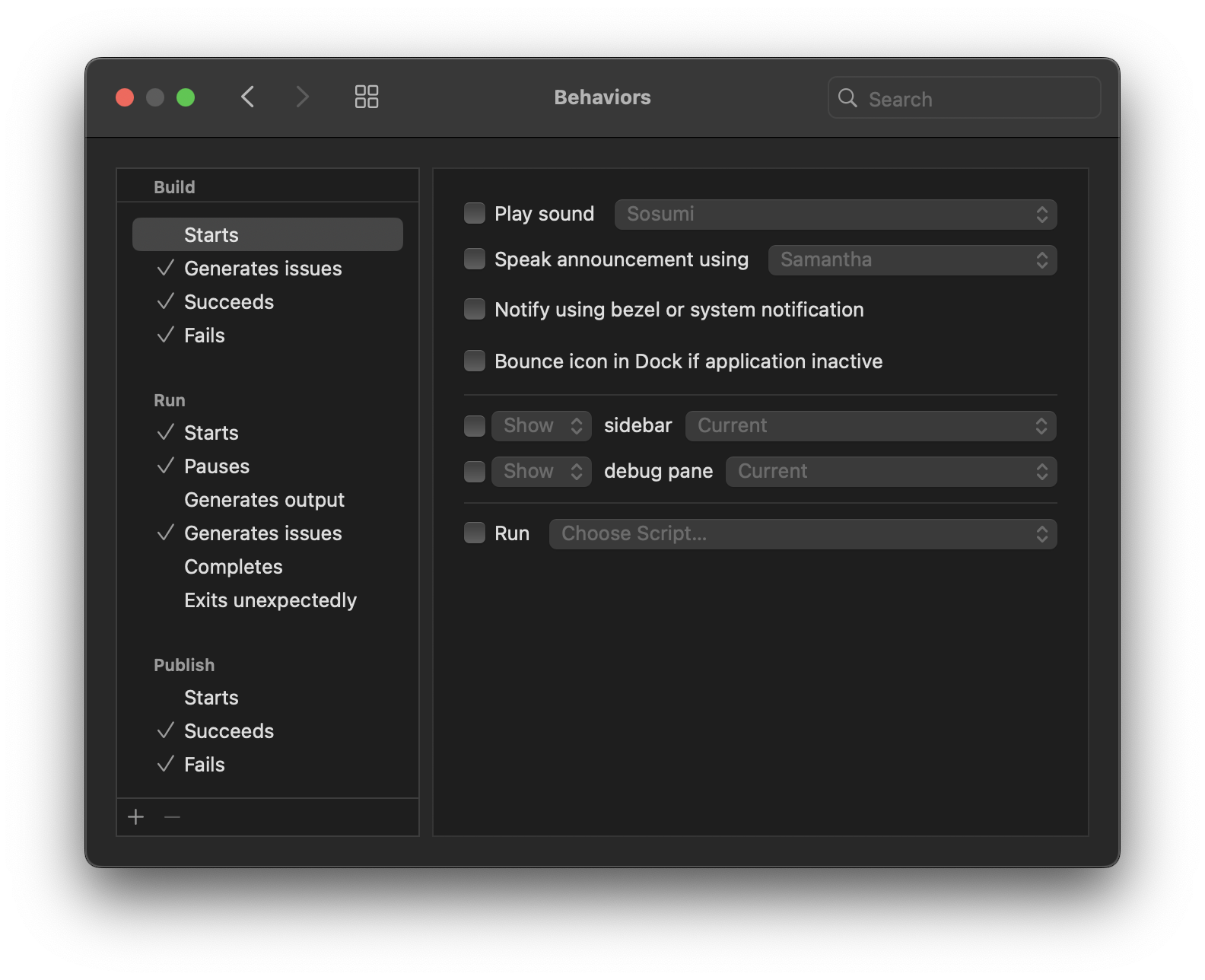Go forward with the right chevron
This screenshot has height=980, width=1205.
[302, 97]
